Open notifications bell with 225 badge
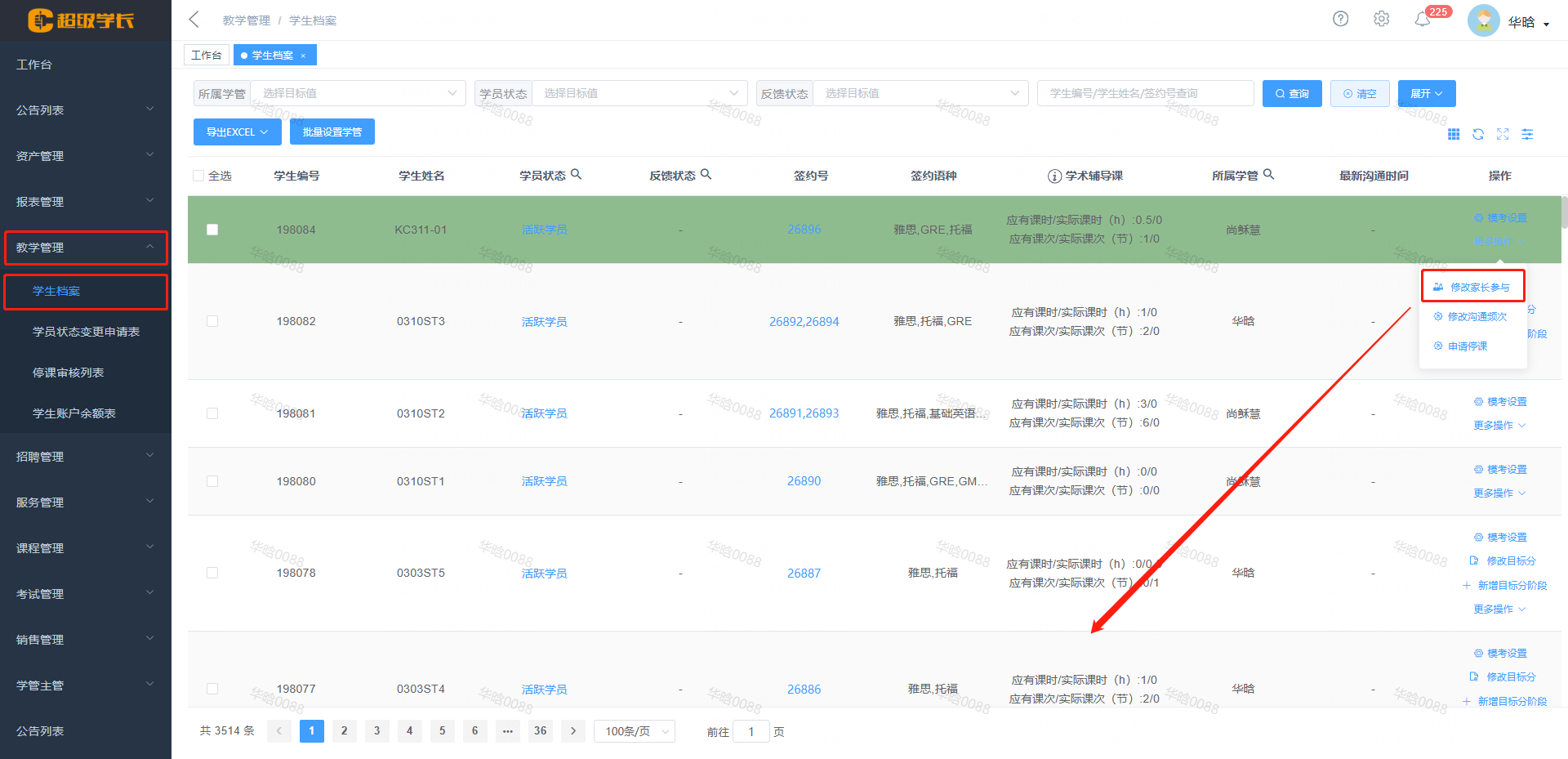This screenshot has height=759, width=1568. coord(1423,20)
